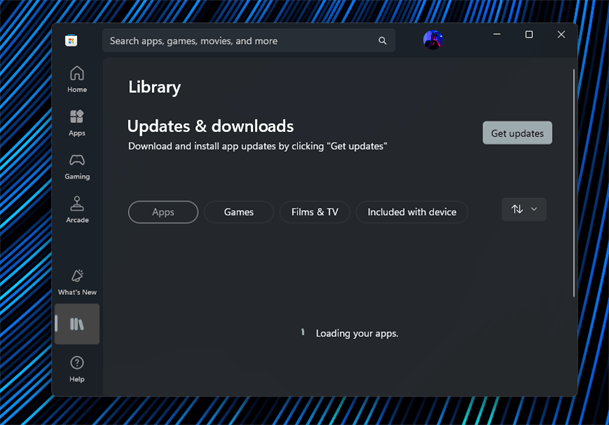Switch to Films & TV filter
Image resolution: width=609 pixels, height=425 pixels.
click(x=315, y=212)
